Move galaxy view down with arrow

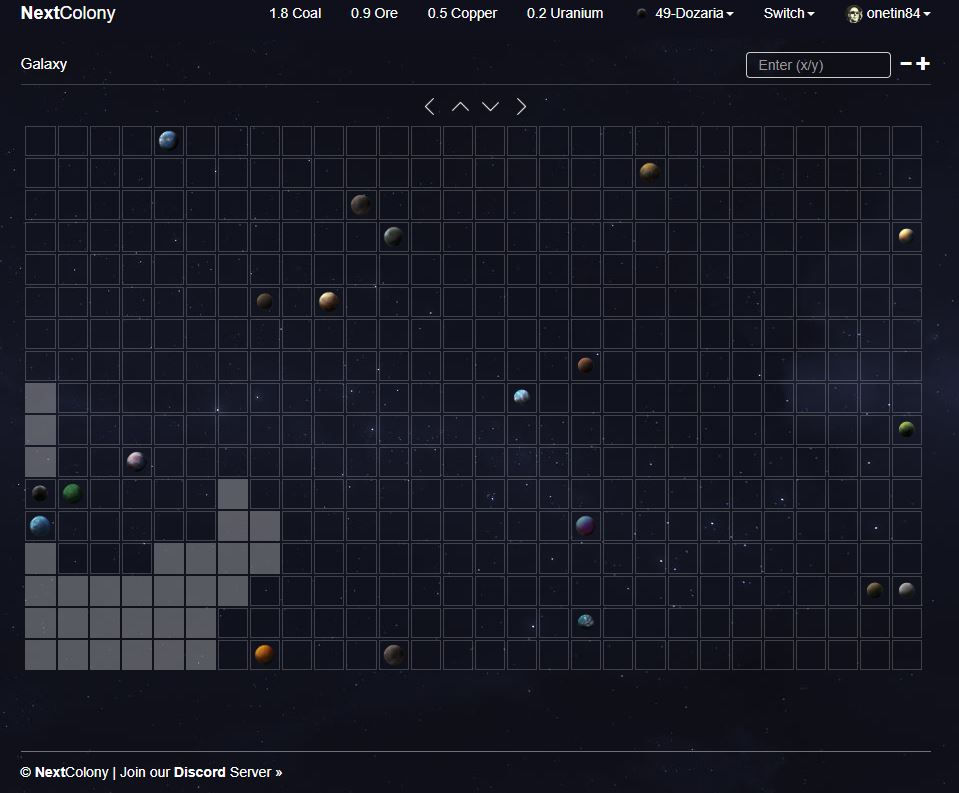tap(491, 106)
